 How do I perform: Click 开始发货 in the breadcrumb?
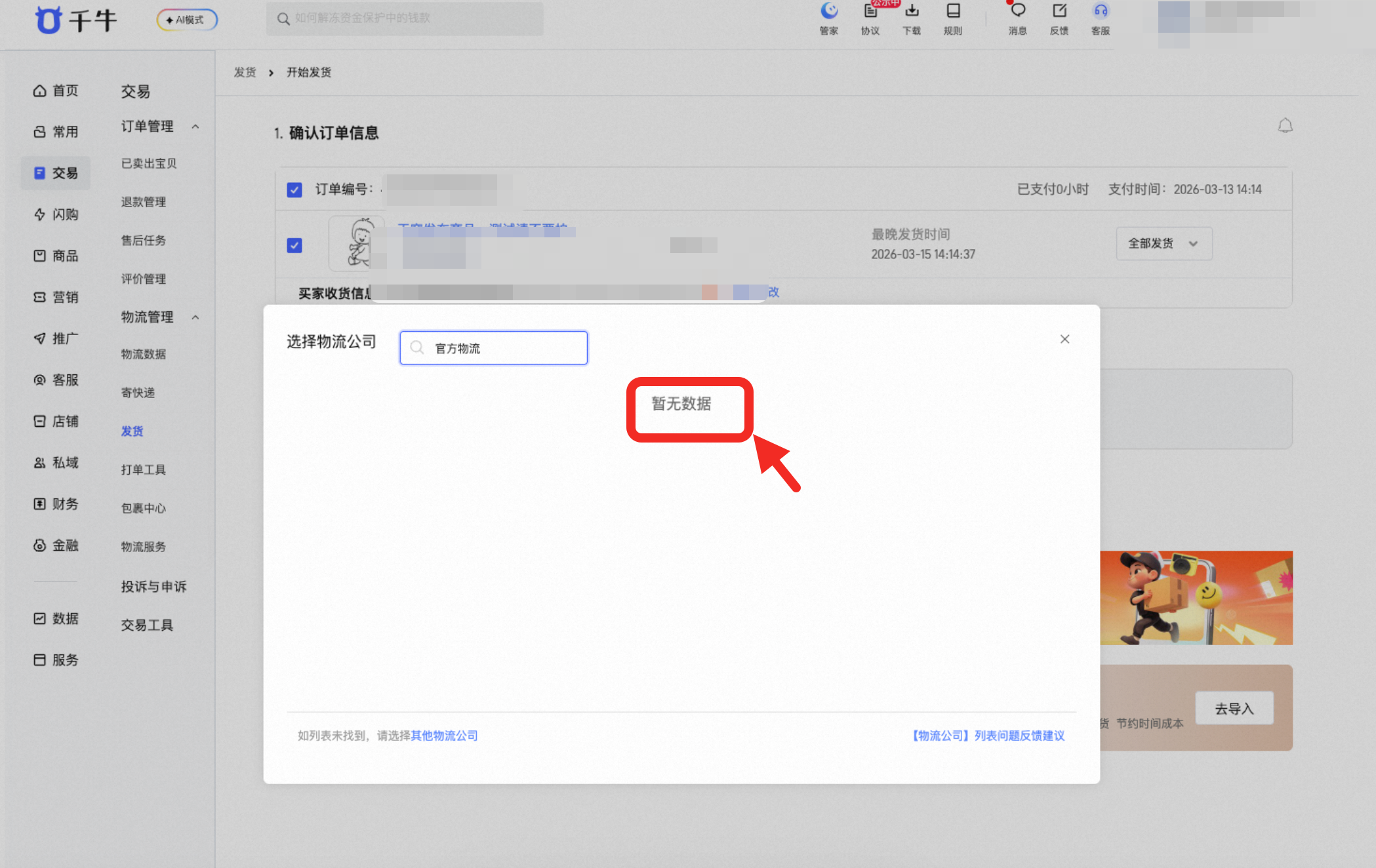coord(309,72)
